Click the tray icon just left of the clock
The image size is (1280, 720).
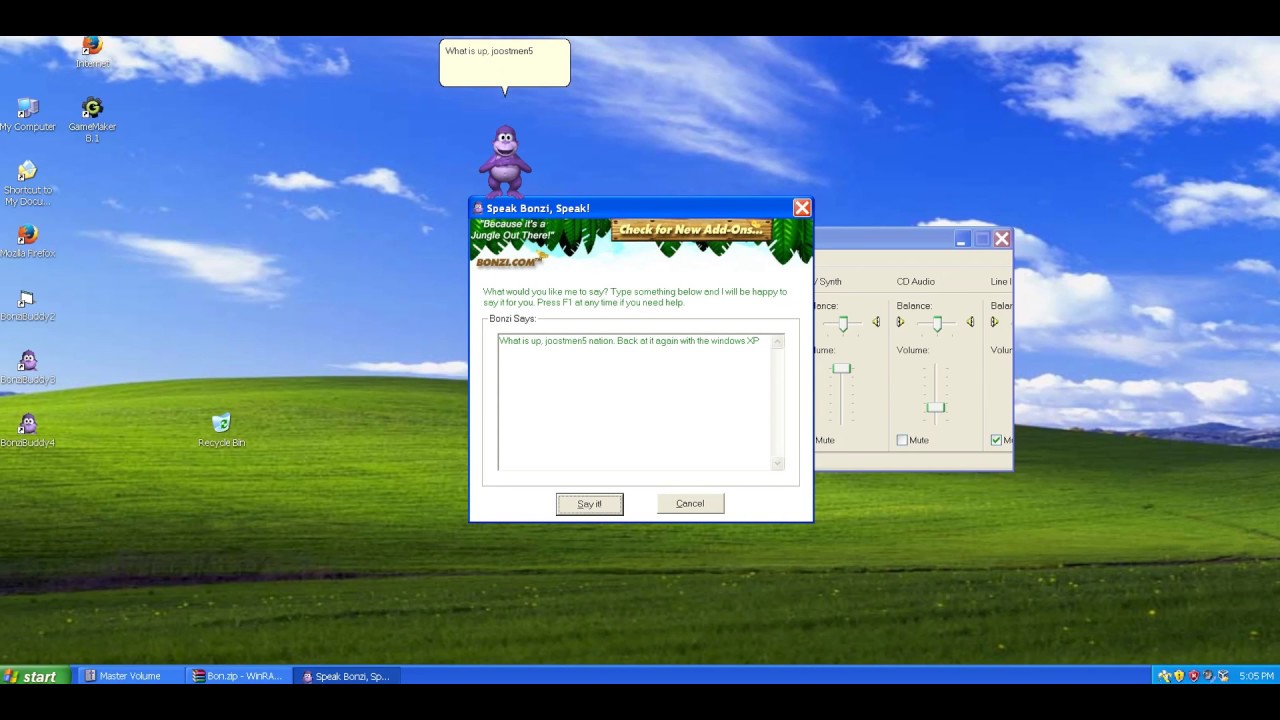(1223, 676)
